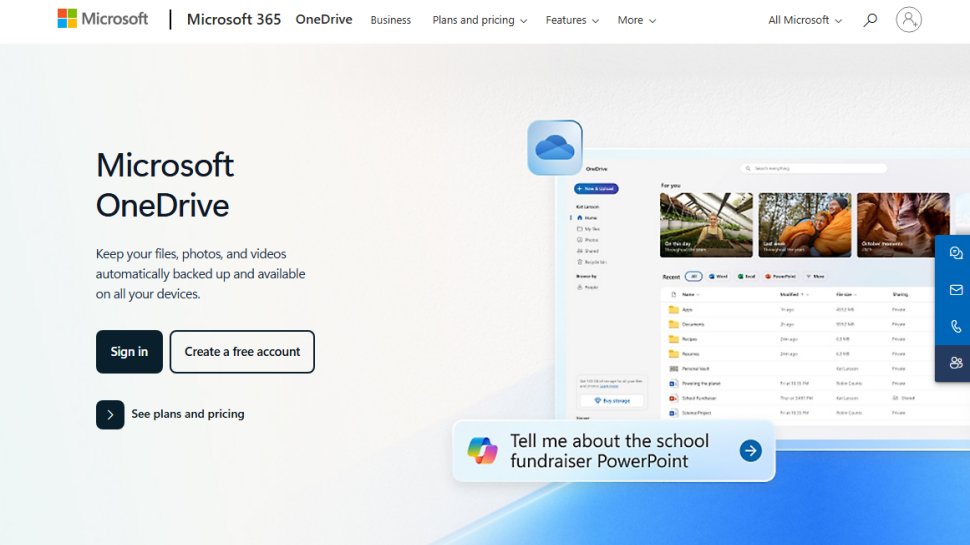This screenshot has width=970, height=545.
Task: Open the search magnifier icon
Action: [x=870, y=20]
